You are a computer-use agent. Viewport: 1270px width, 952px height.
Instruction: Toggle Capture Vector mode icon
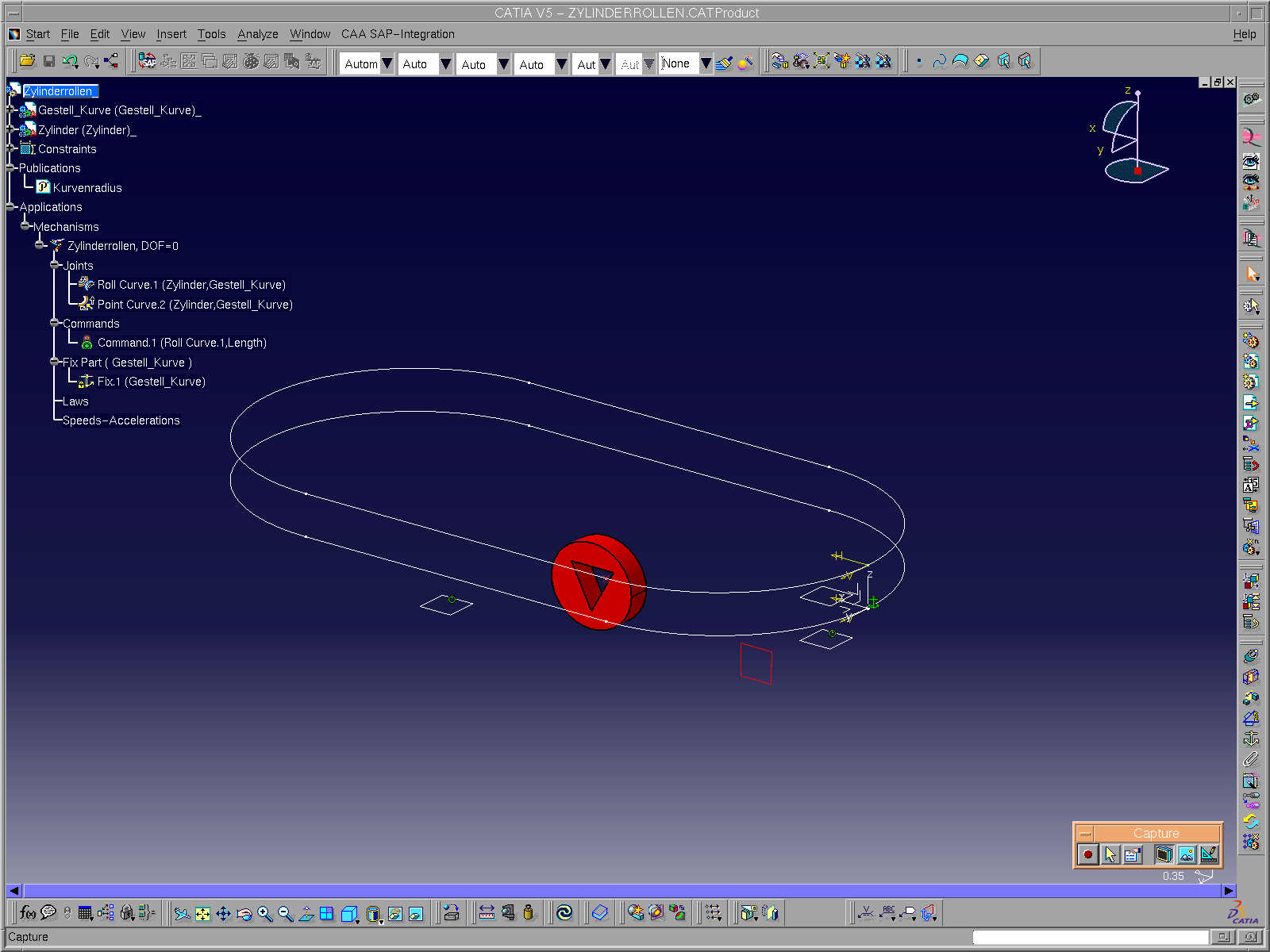(1209, 854)
